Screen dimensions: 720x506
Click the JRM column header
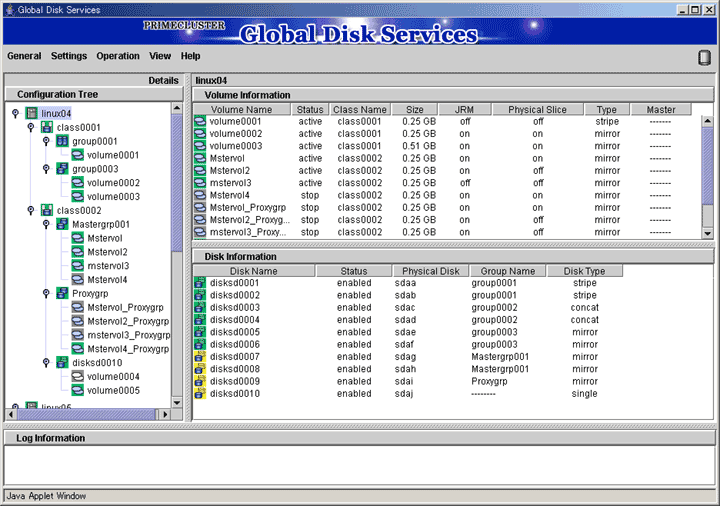[464, 109]
